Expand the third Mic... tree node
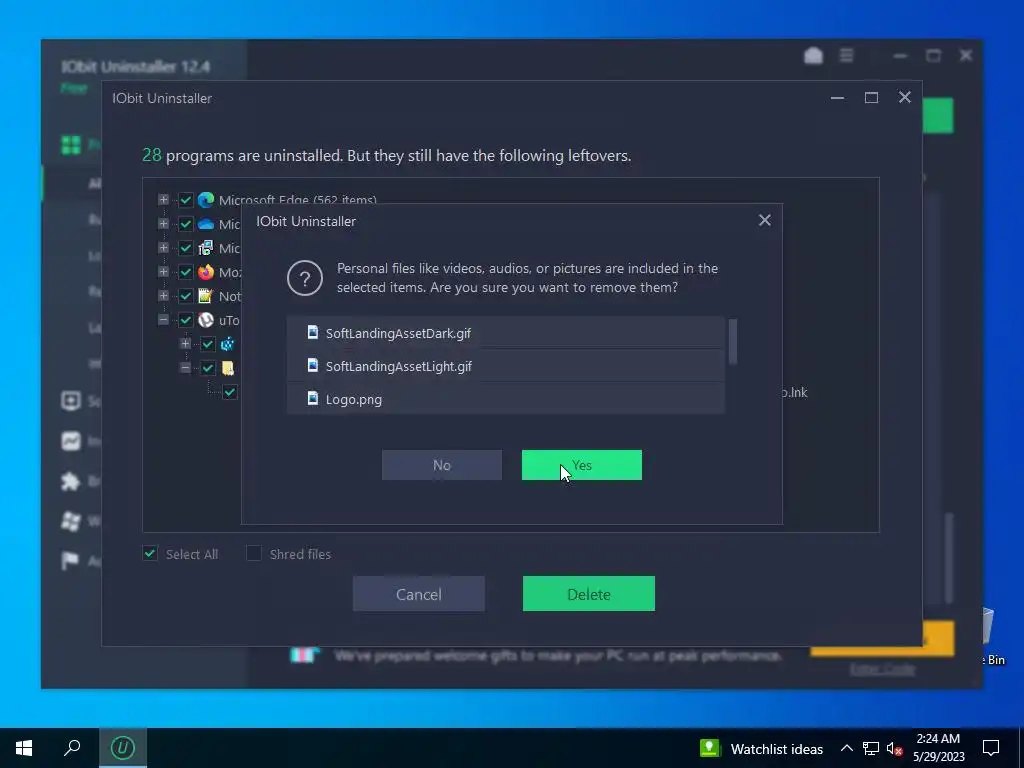Viewport: 1024px width, 768px height. point(163,248)
